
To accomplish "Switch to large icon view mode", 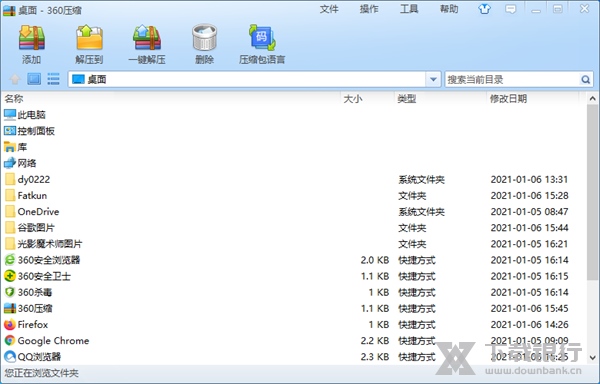I will (34, 79).
